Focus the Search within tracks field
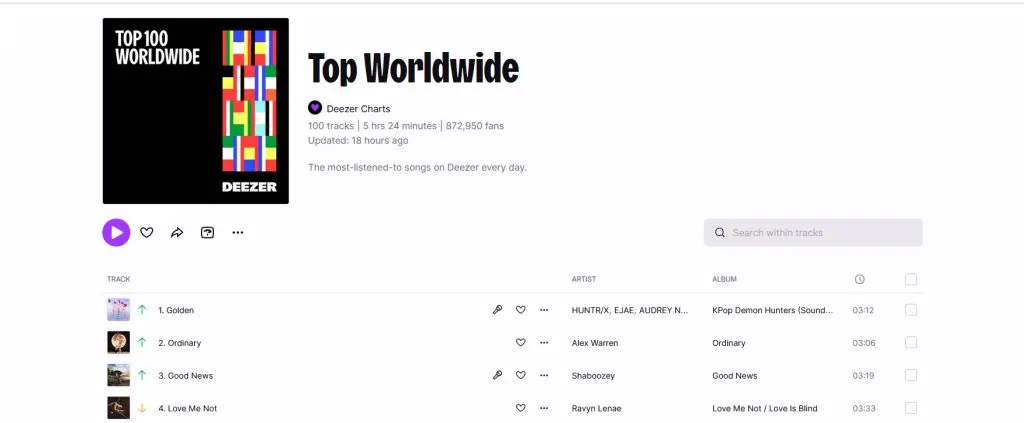This screenshot has width=1024, height=423. coord(813,232)
